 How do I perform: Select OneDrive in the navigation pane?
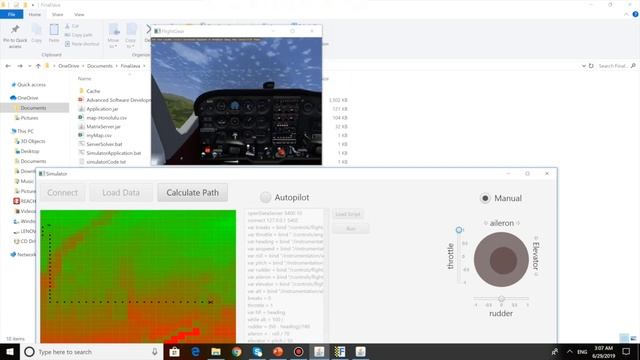[x=28, y=98]
